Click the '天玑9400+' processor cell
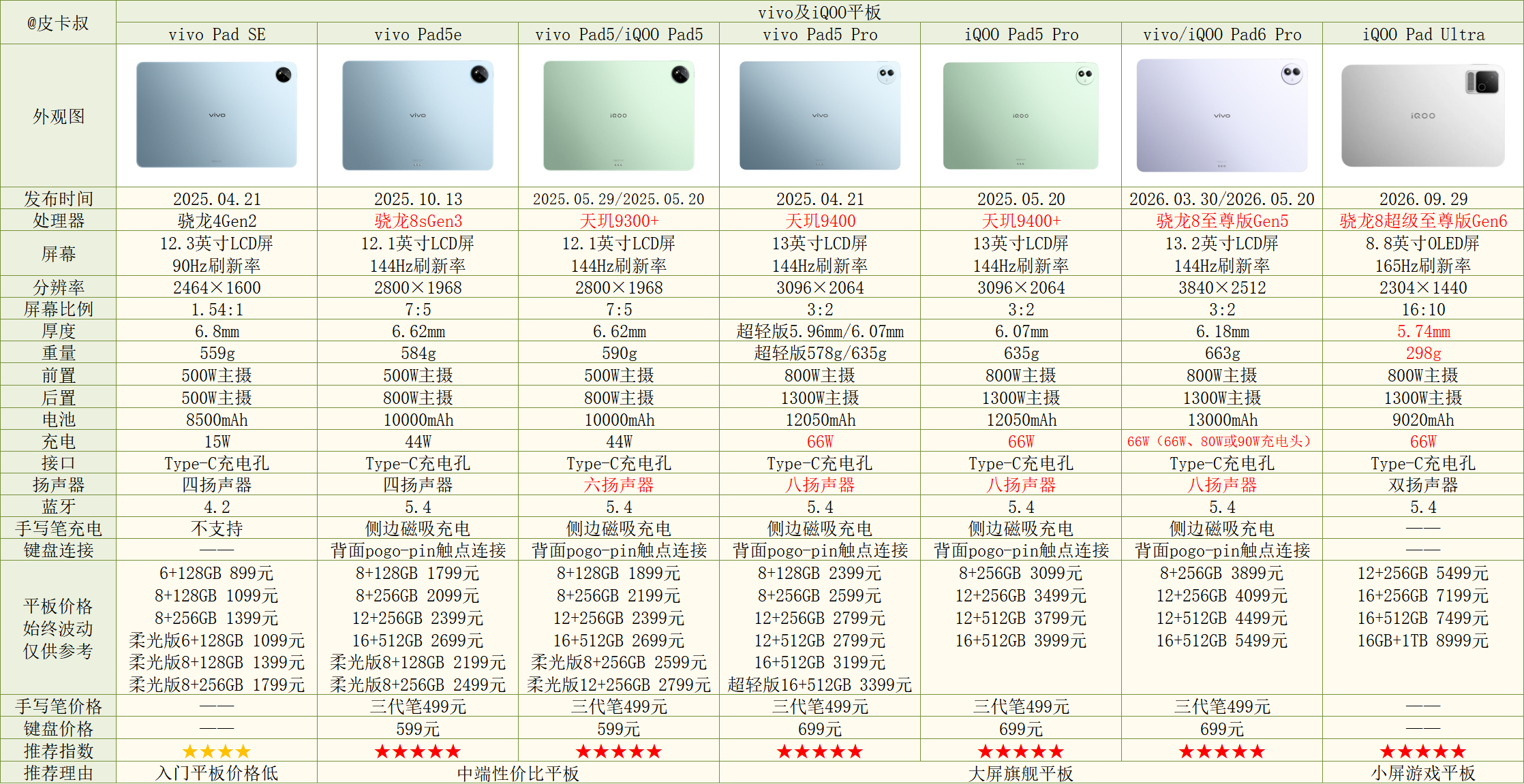Viewport: 1524px width, 784px height. tap(1021, 221)
